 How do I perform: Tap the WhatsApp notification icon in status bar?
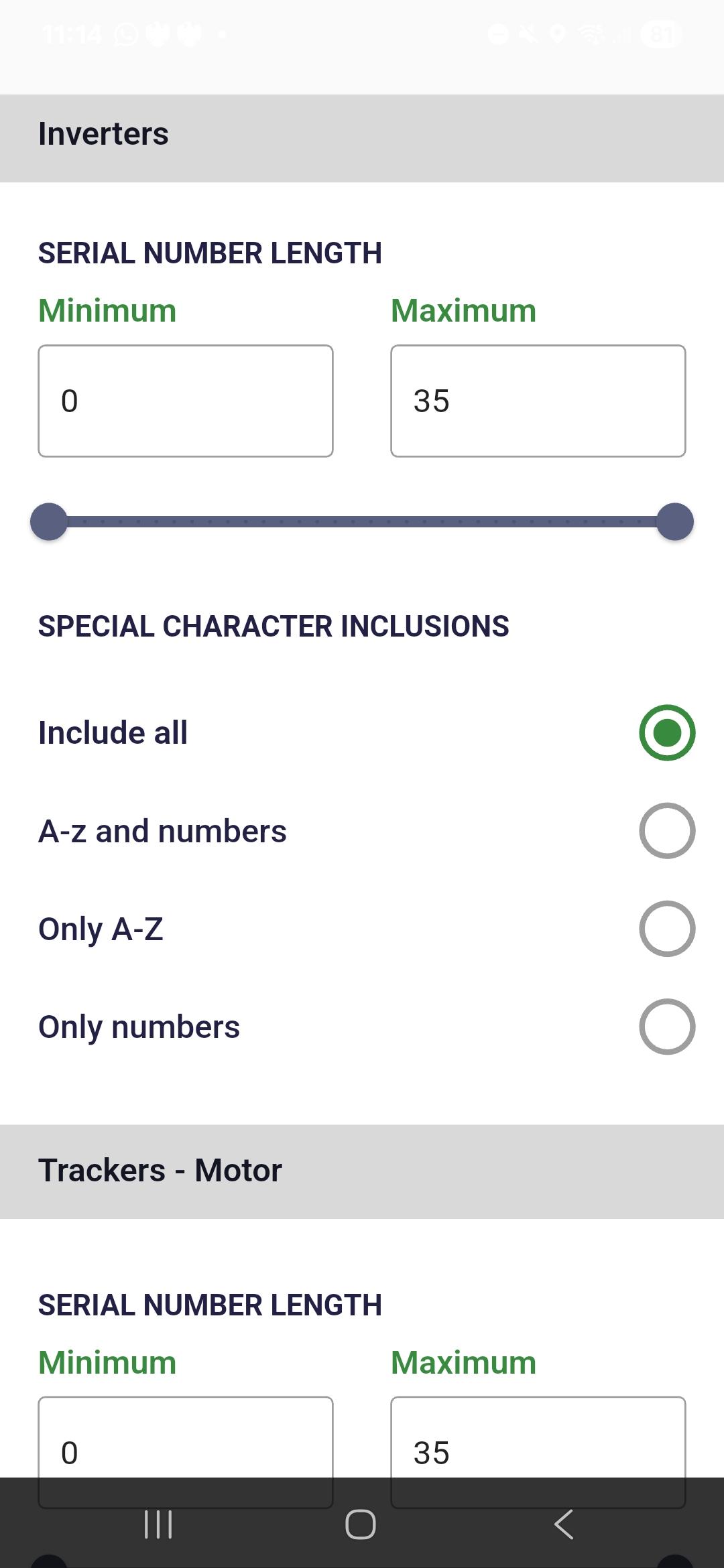coord(127,34)
